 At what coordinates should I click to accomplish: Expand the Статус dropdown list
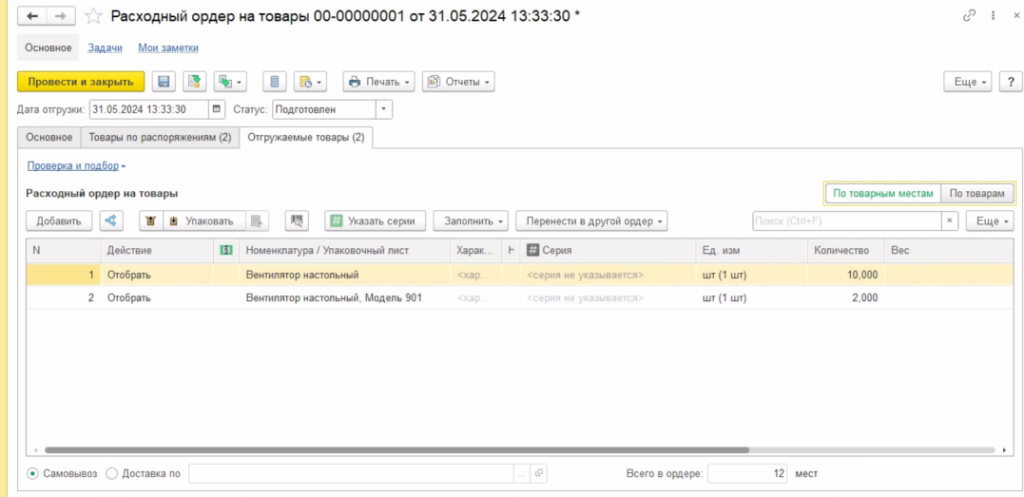click(x=384, y=109)
